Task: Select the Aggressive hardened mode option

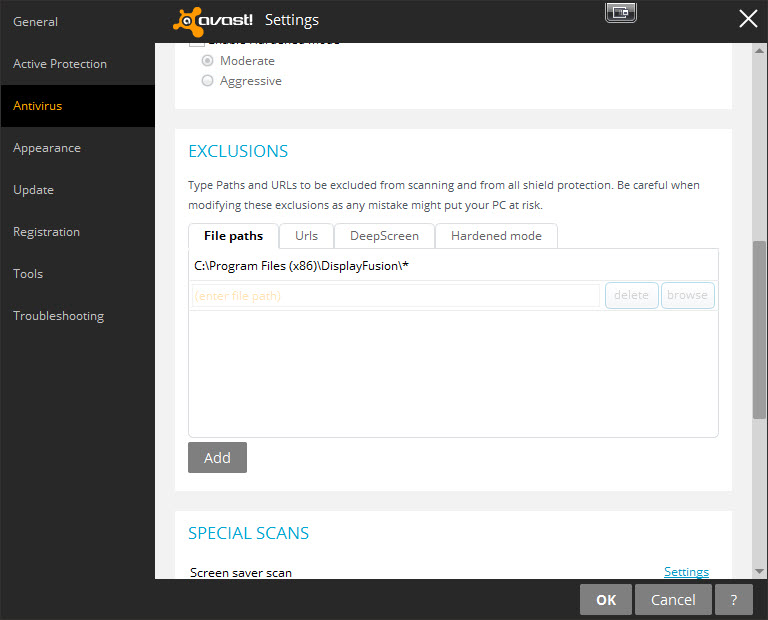Action: pyautogui.click(x=208, y=81)
